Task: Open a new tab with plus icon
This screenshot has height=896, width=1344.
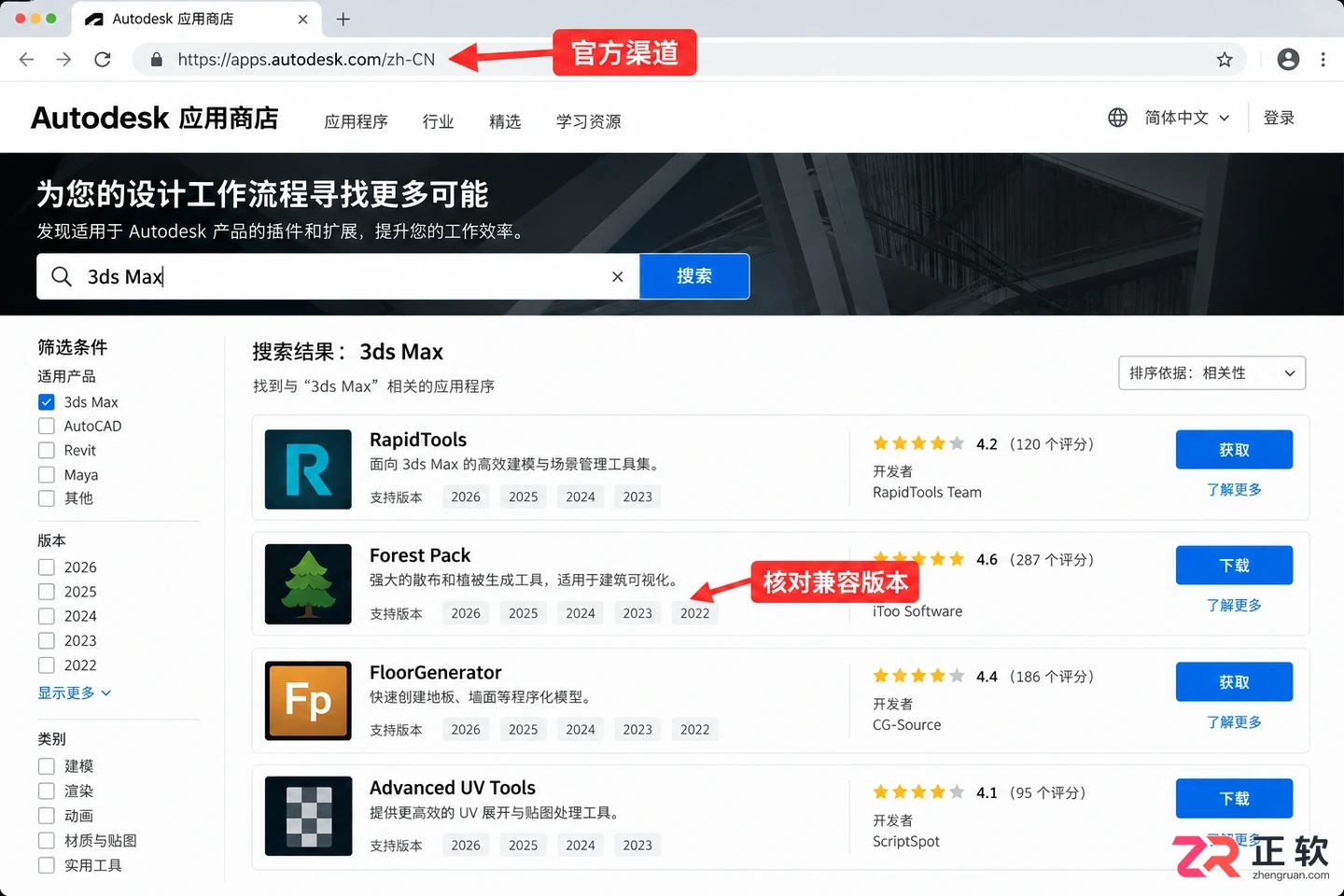Action: click(343, 19)
